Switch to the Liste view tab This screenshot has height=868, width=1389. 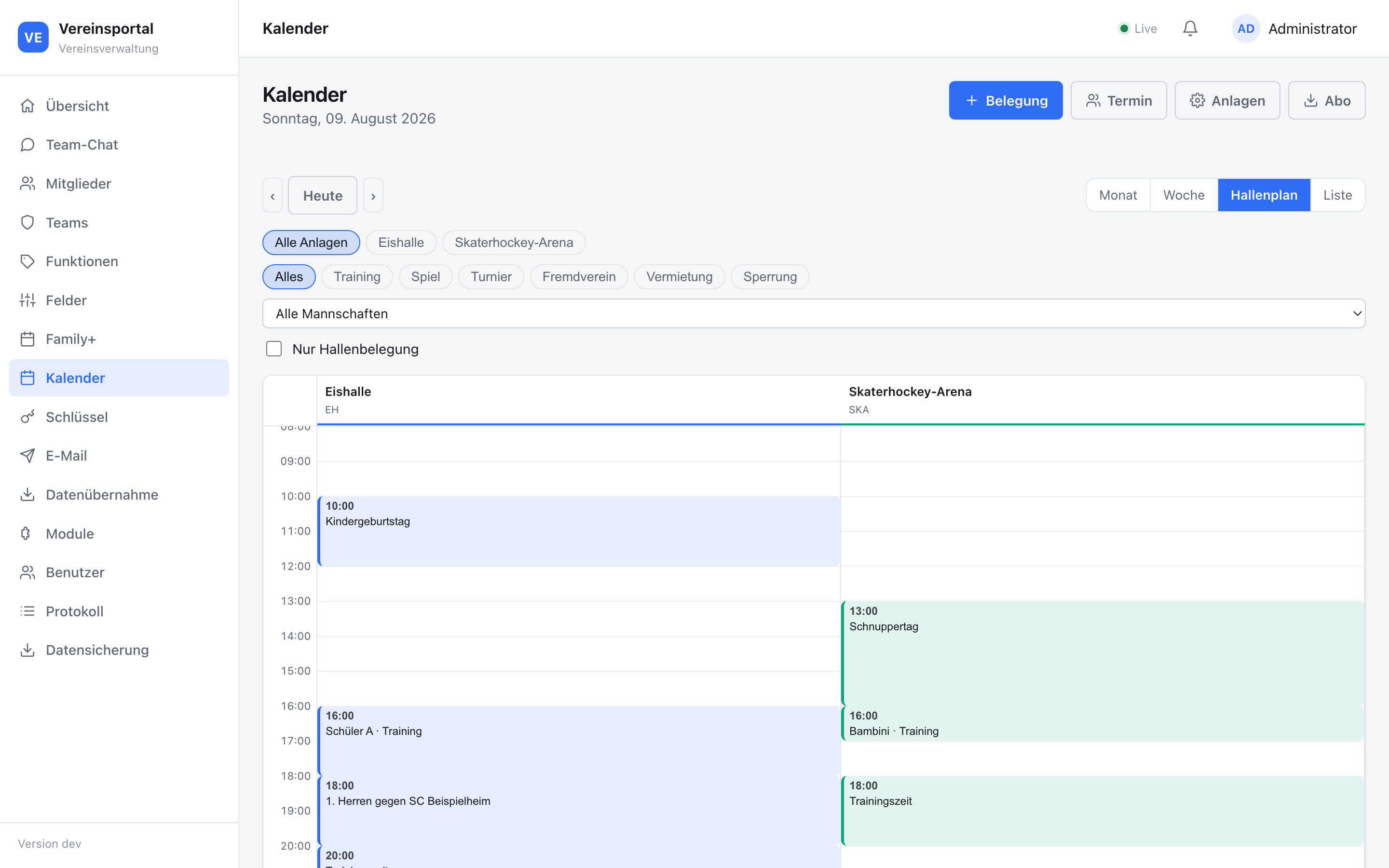coord(1338,195)
